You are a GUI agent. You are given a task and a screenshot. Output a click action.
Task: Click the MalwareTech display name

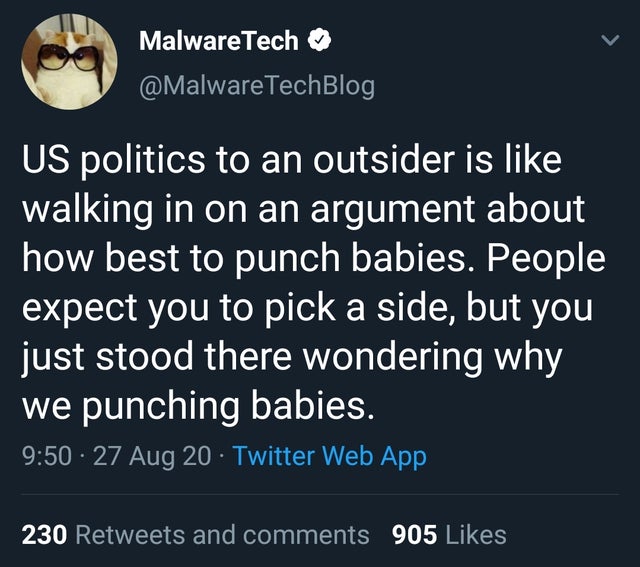click(218, 40)
